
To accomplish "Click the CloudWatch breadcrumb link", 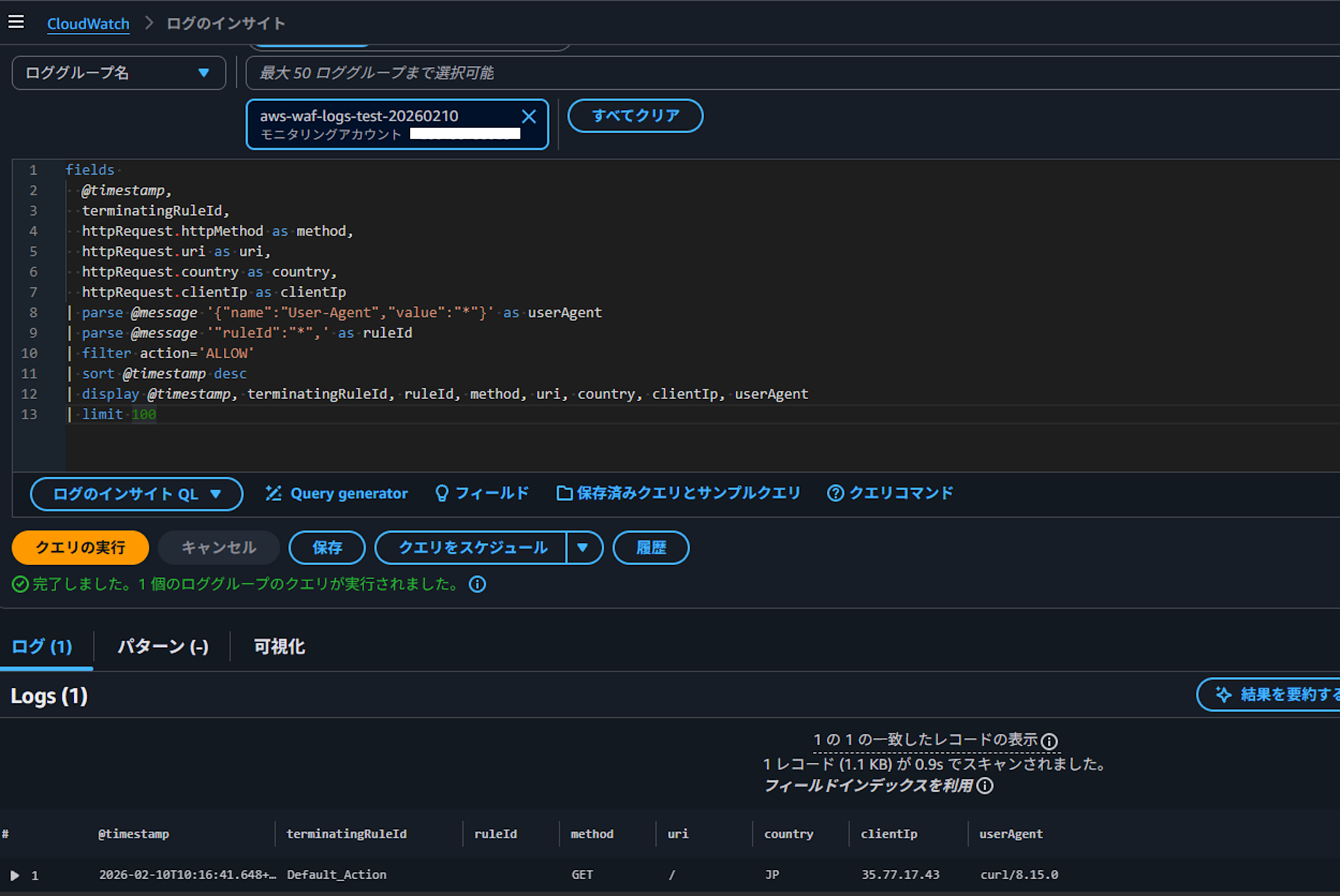I will pos(88,23).
